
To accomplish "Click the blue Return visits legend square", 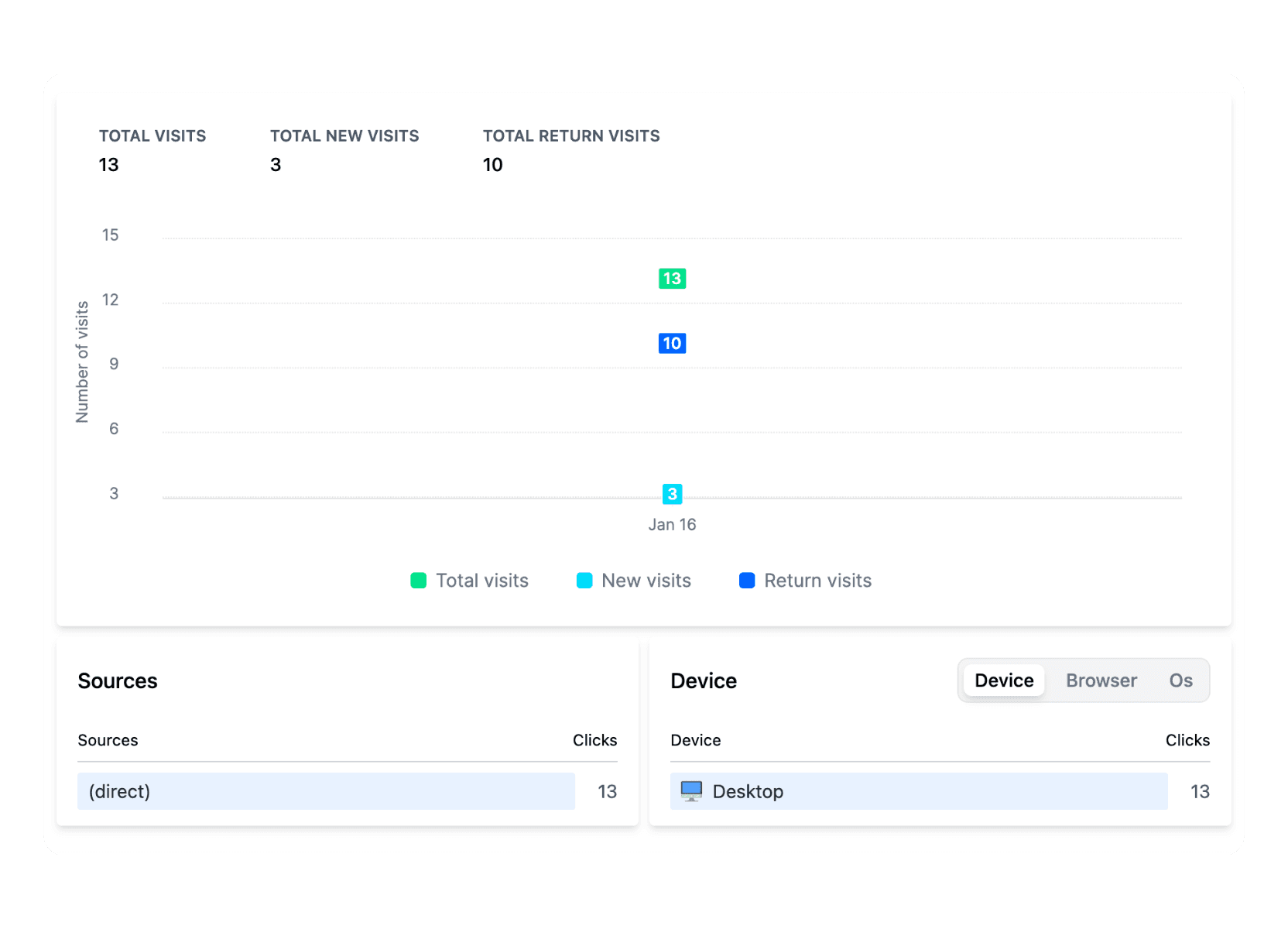I will pyautogui.click(x=747, y=580).
